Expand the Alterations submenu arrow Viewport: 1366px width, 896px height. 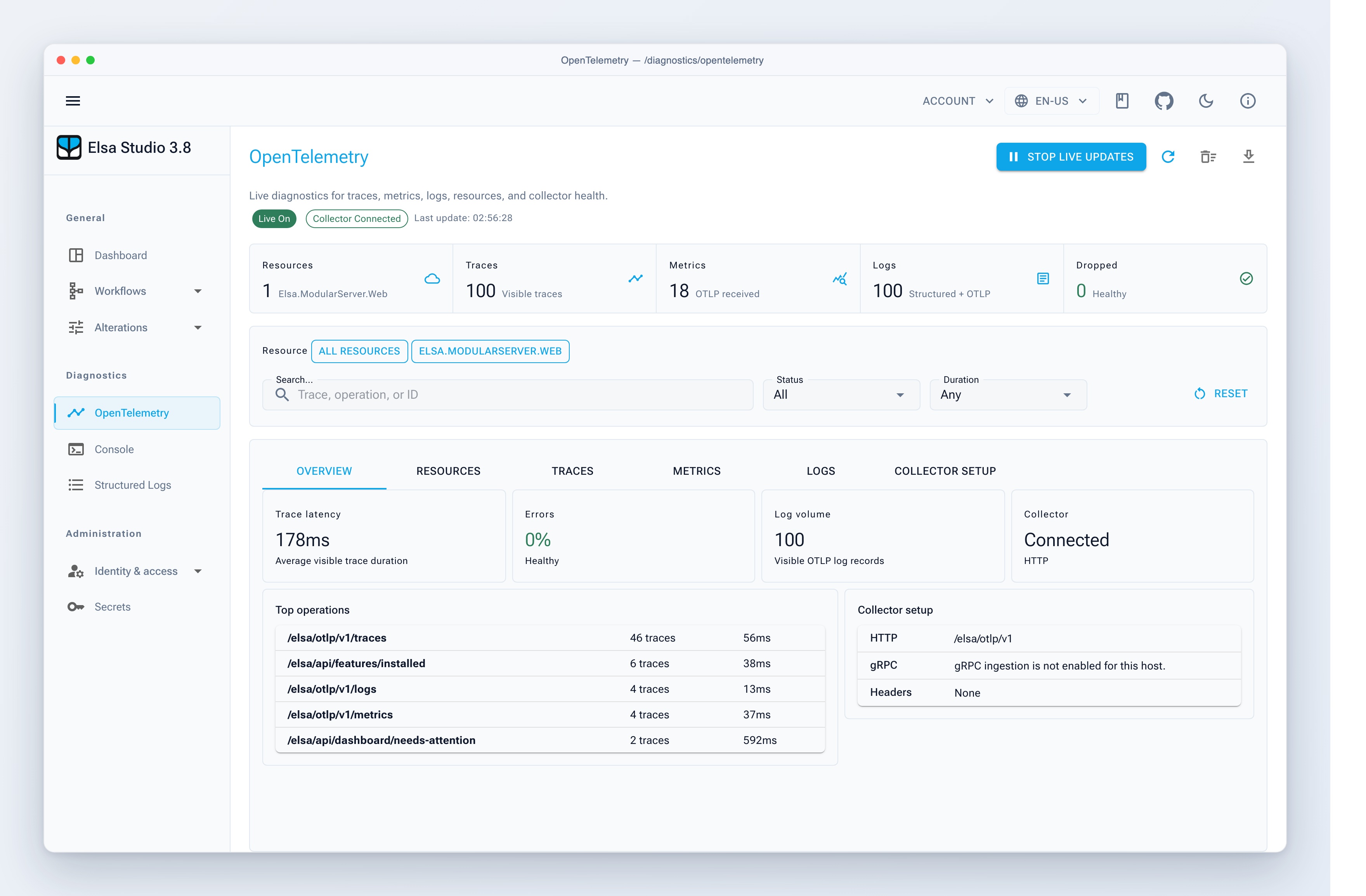tap(198, 327)
